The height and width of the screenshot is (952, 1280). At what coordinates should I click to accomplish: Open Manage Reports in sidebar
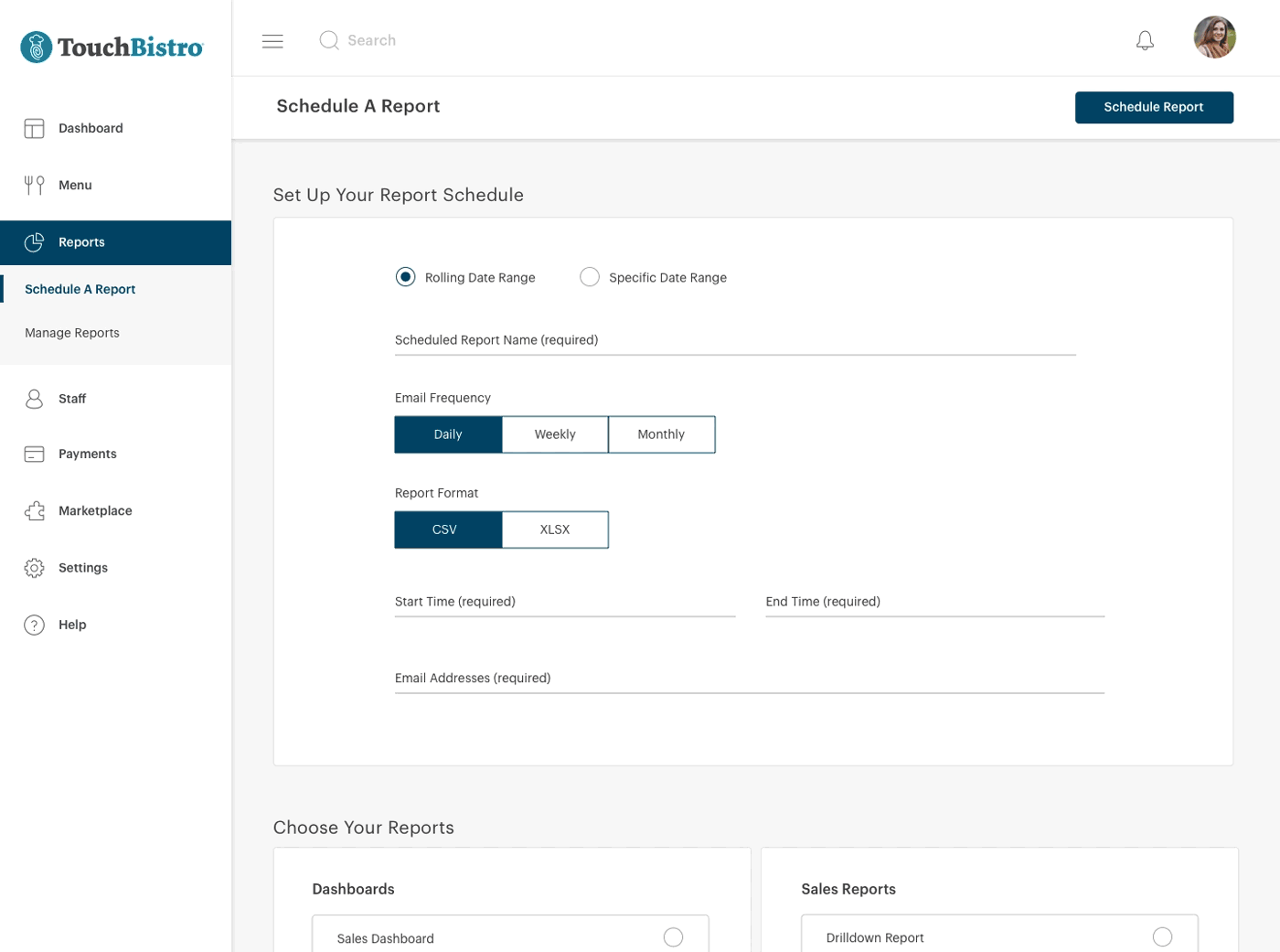pos(72,334)
